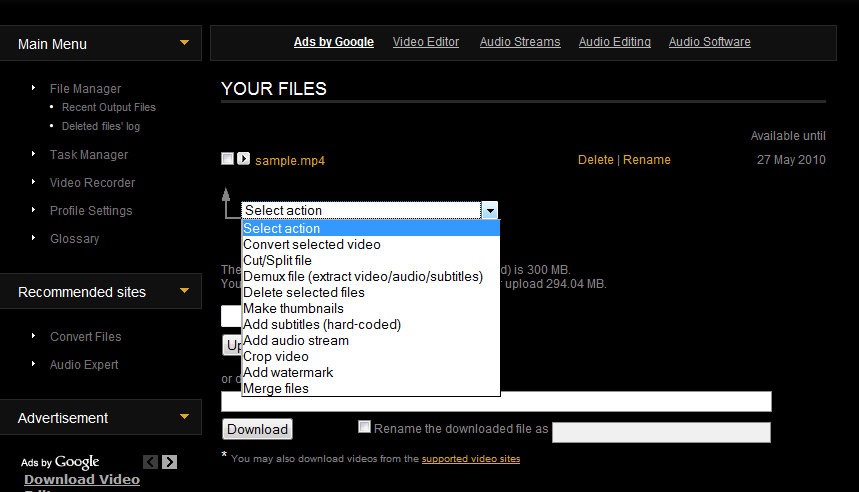Image resolution: width=859 pixels, height=492 pixels.
Task: Open File Manager in Main Menu
Action: click(x=85, y=89)
